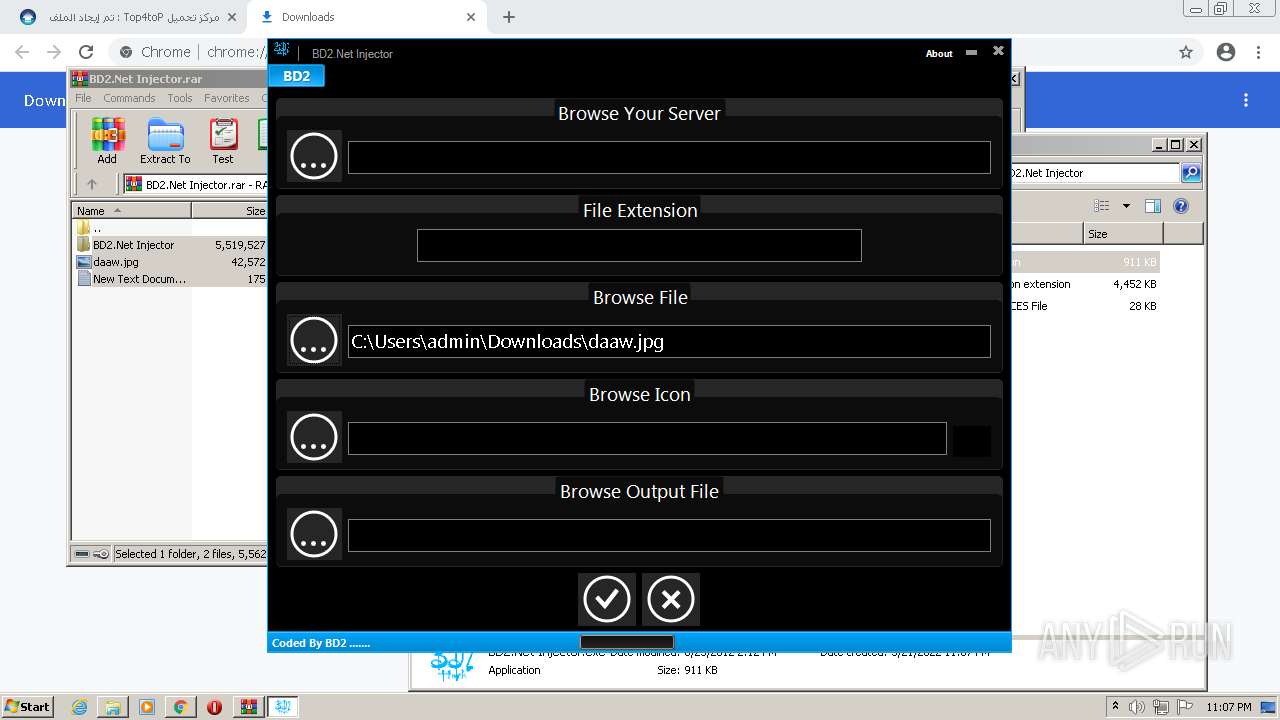This screenshot has width=1280, height=720.
Task: Click the browse button for Your Server
Action: [x=314, y=156]
